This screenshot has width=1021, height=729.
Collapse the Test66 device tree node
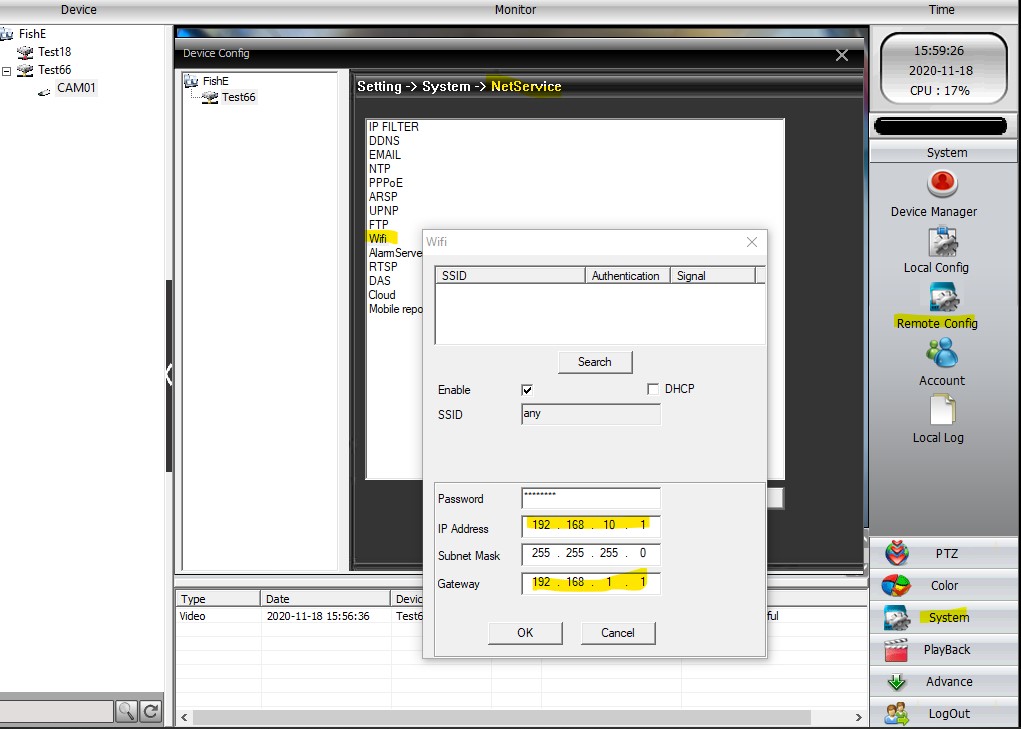tap(7, 71)
